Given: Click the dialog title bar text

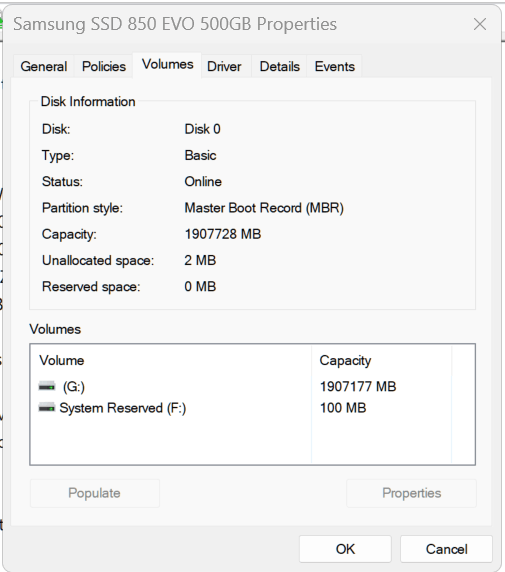Looking at the screenshot, I should point(175,24).
